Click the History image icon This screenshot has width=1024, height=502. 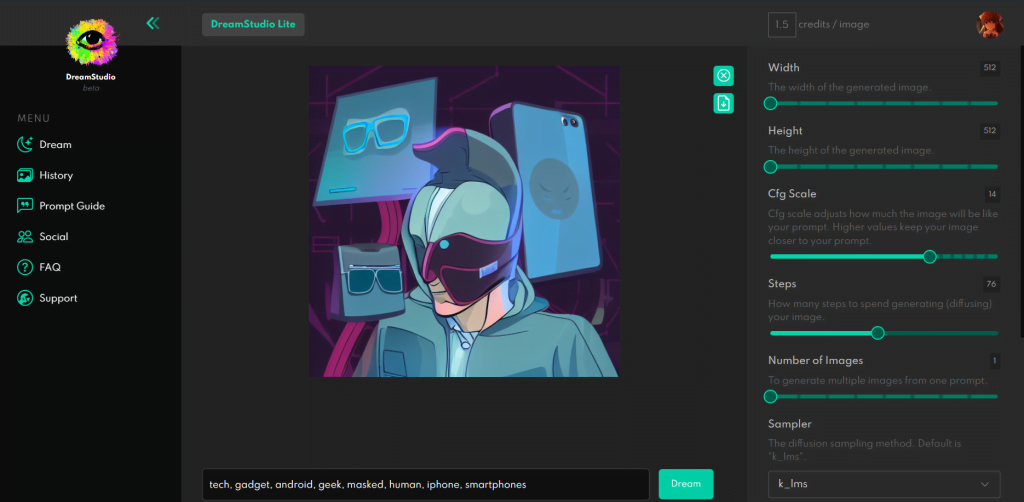click(x=25, y=176)
